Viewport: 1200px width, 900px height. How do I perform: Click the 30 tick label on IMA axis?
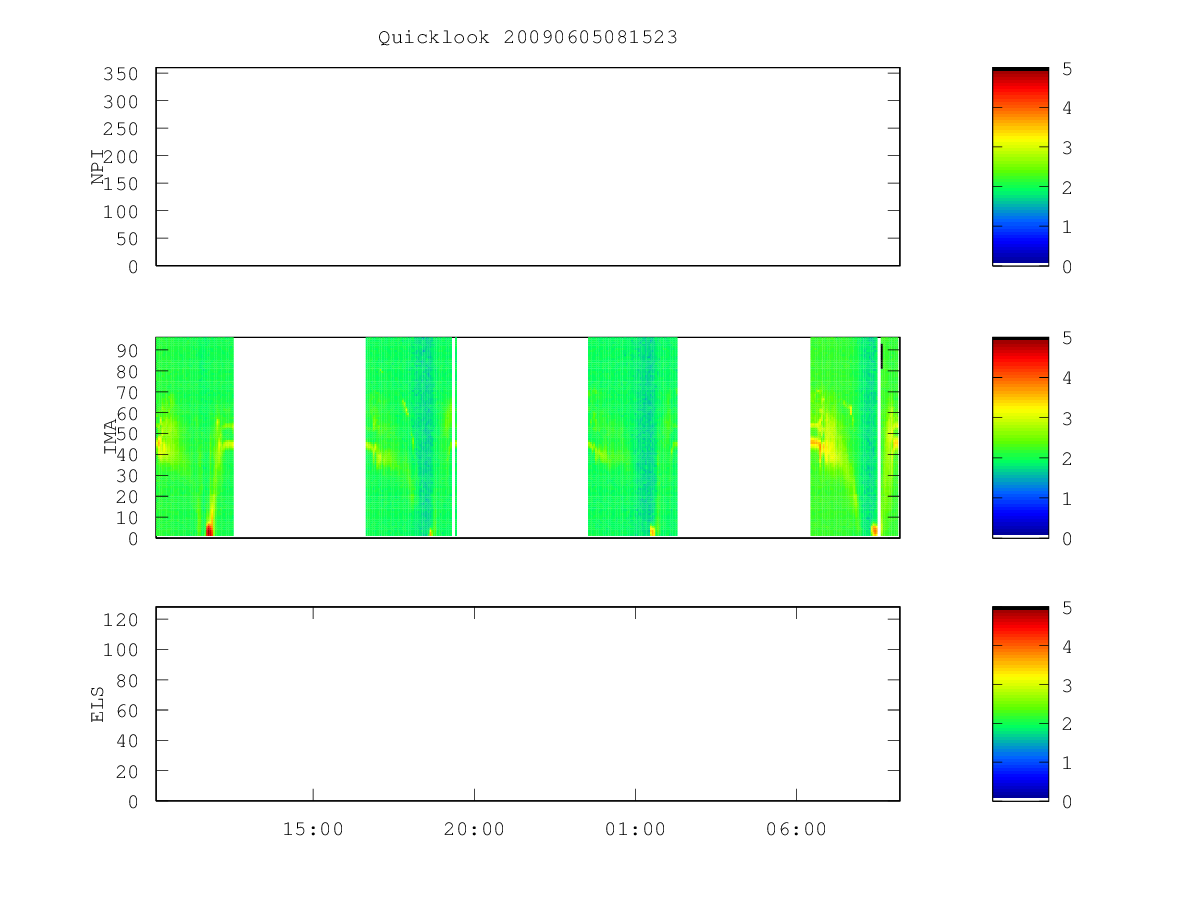[x=127, y=476]
